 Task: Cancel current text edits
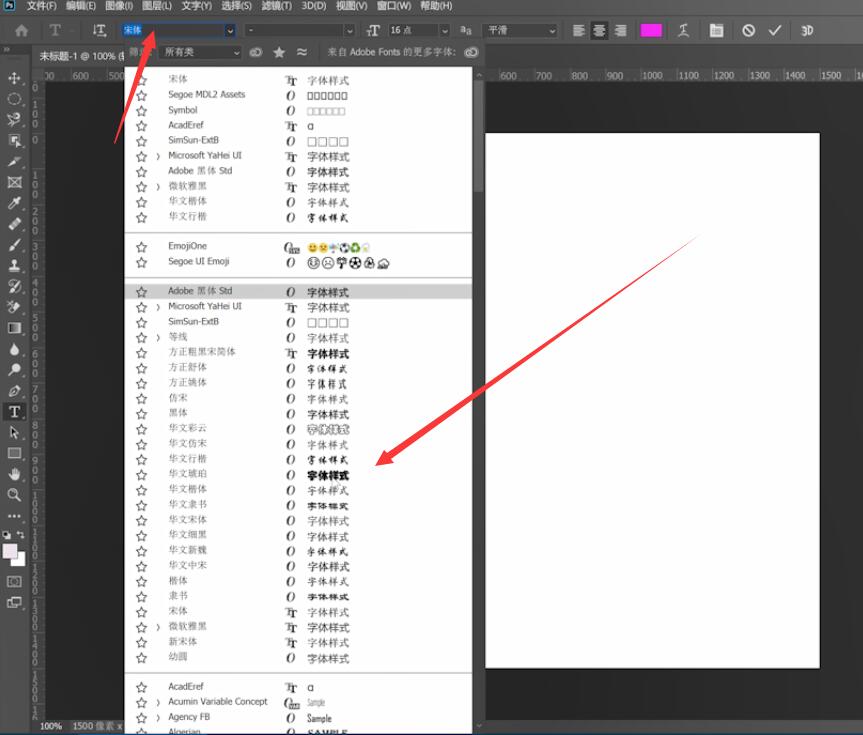click(748, 30)
